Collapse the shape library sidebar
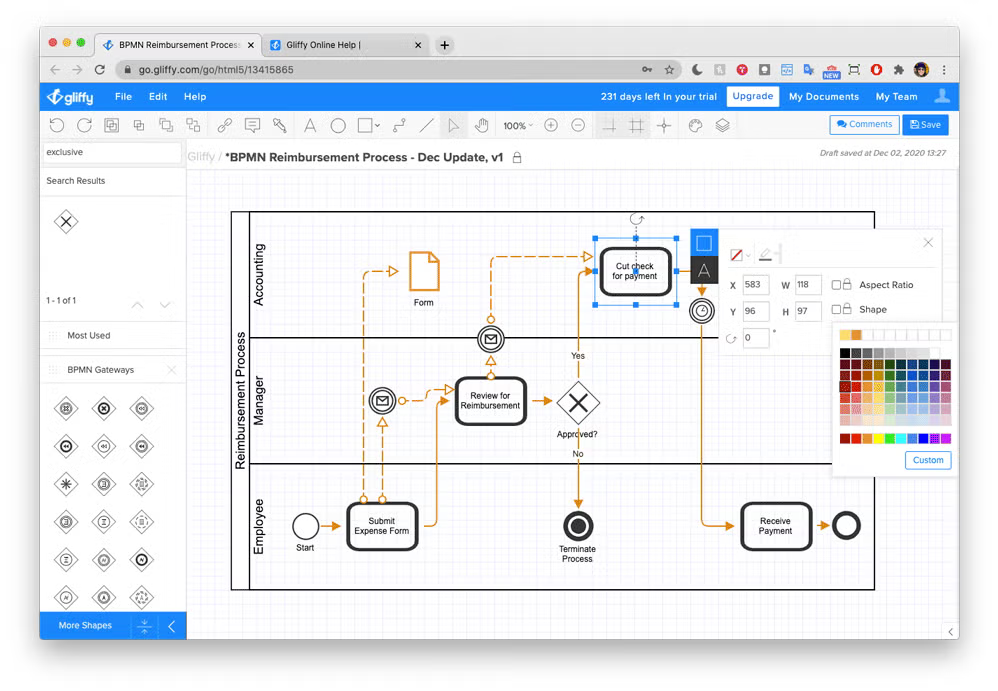 point(171,626)
